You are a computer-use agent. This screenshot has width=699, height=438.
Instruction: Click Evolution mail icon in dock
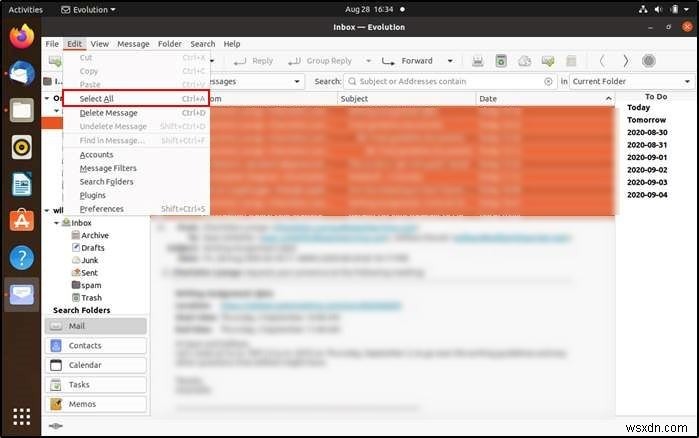21,294
